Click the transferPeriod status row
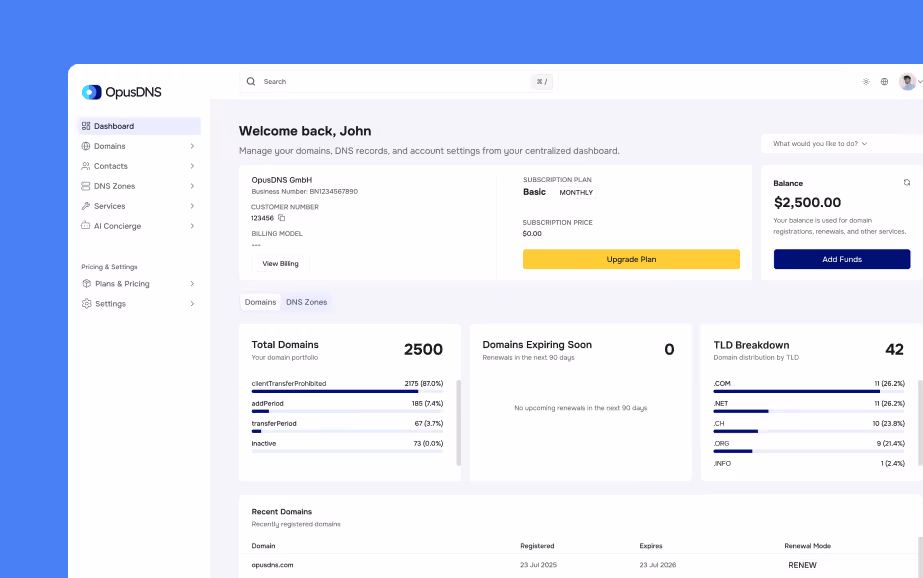923x578 pixels. (347, 427)
